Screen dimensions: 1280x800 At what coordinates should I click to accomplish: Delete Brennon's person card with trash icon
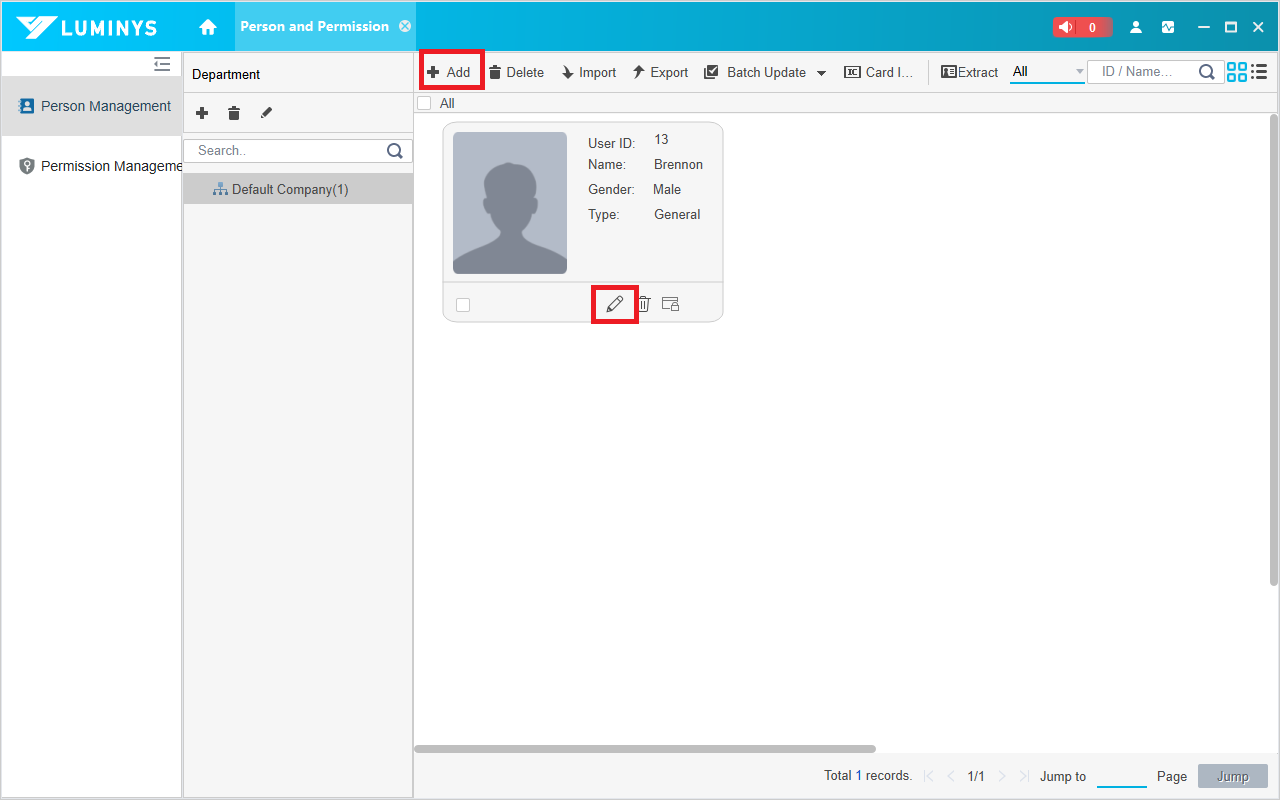point(644,304)
